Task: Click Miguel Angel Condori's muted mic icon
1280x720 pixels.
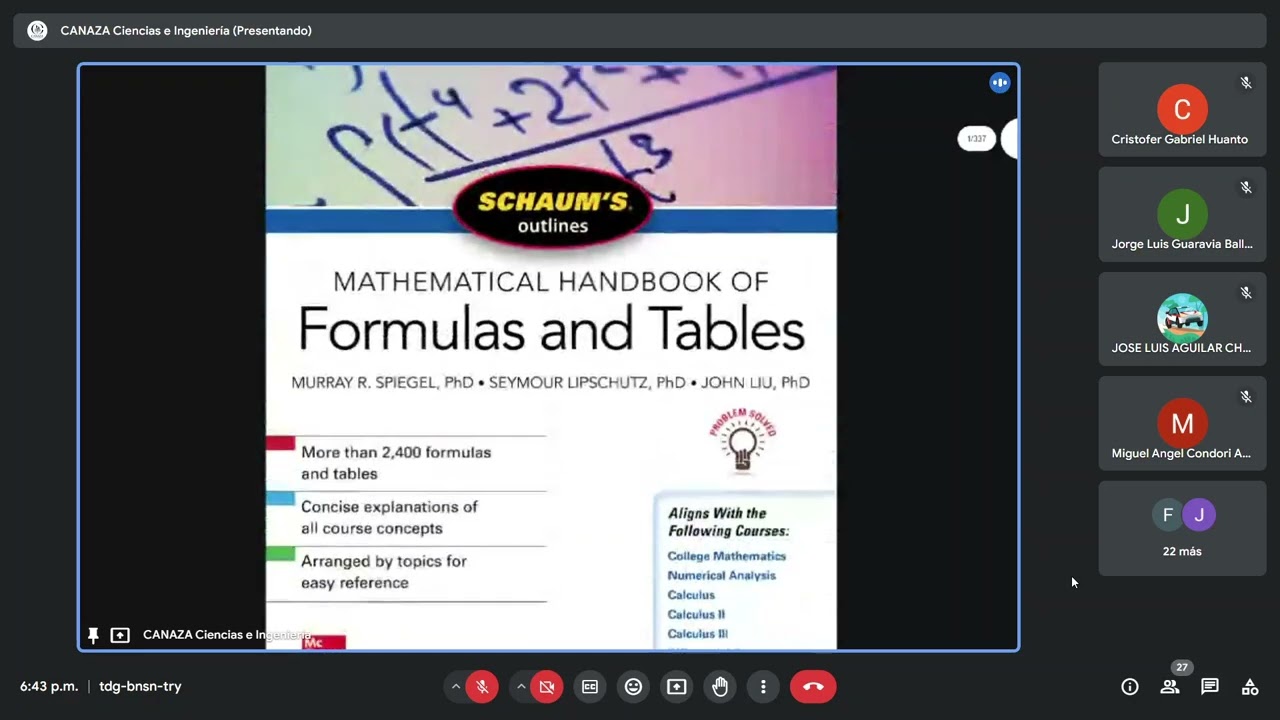Action: tap(1246, 397)
